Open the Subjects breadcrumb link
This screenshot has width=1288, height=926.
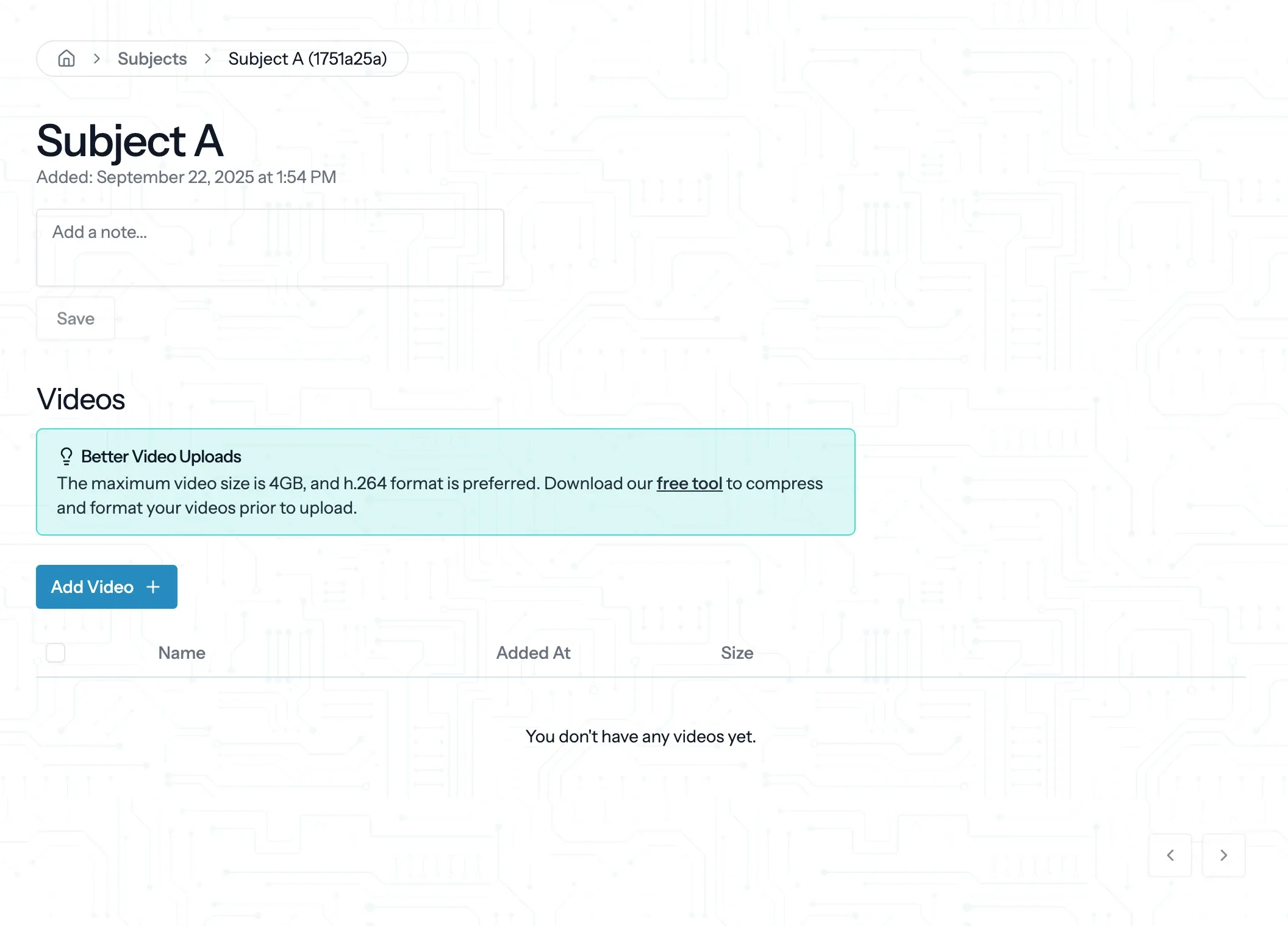(152, 59)
